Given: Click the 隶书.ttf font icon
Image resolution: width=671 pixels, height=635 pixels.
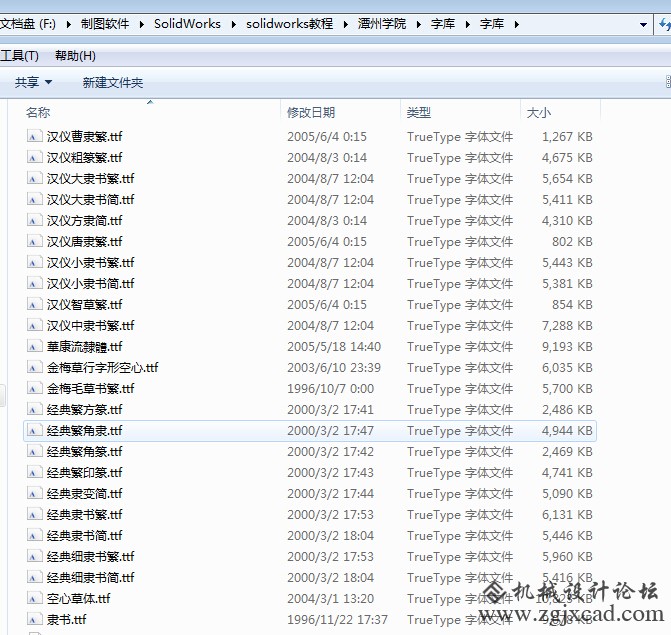Looking at the screenshot, I should click(35, 619).
